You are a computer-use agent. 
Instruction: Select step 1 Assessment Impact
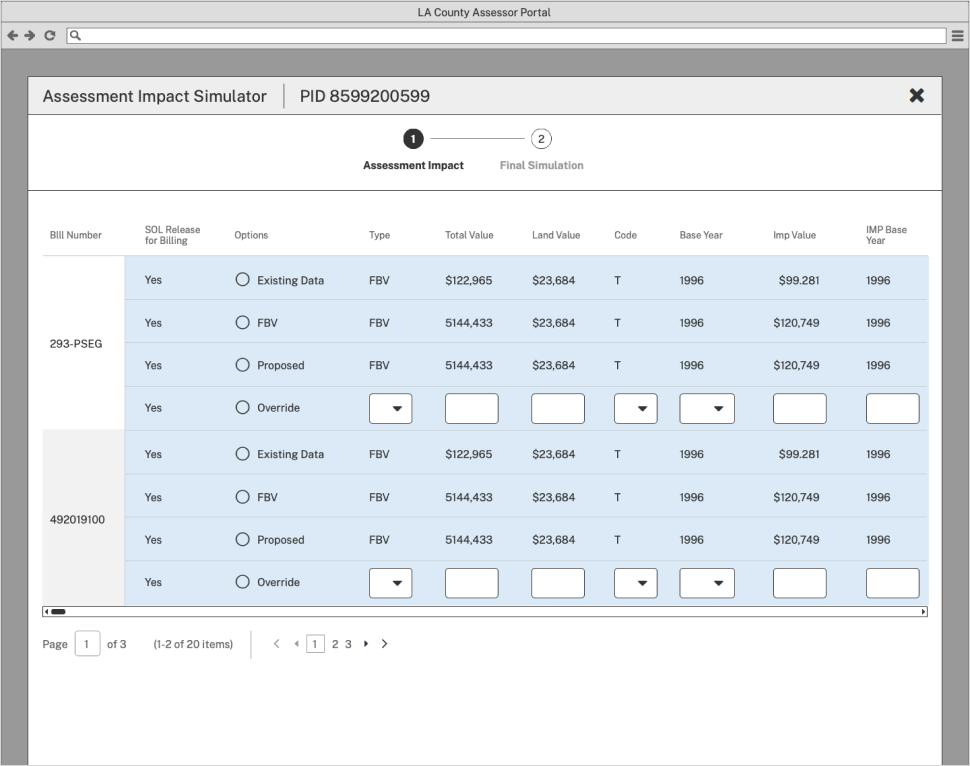click(413, 139)
